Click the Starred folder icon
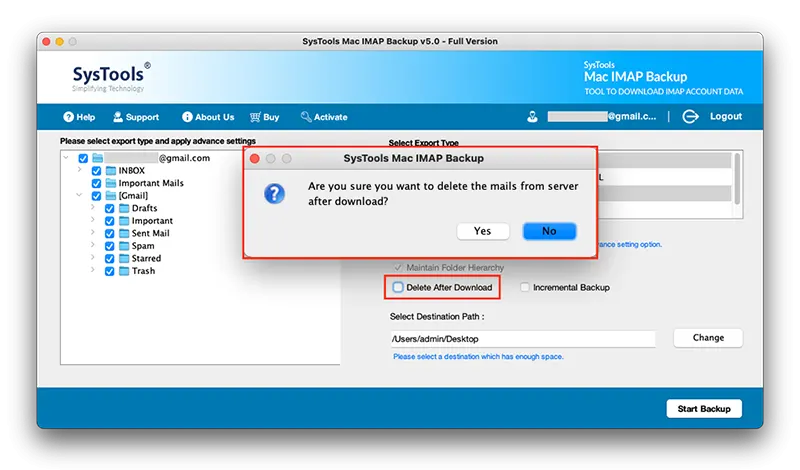800x470 pixels. coord(124,258)
